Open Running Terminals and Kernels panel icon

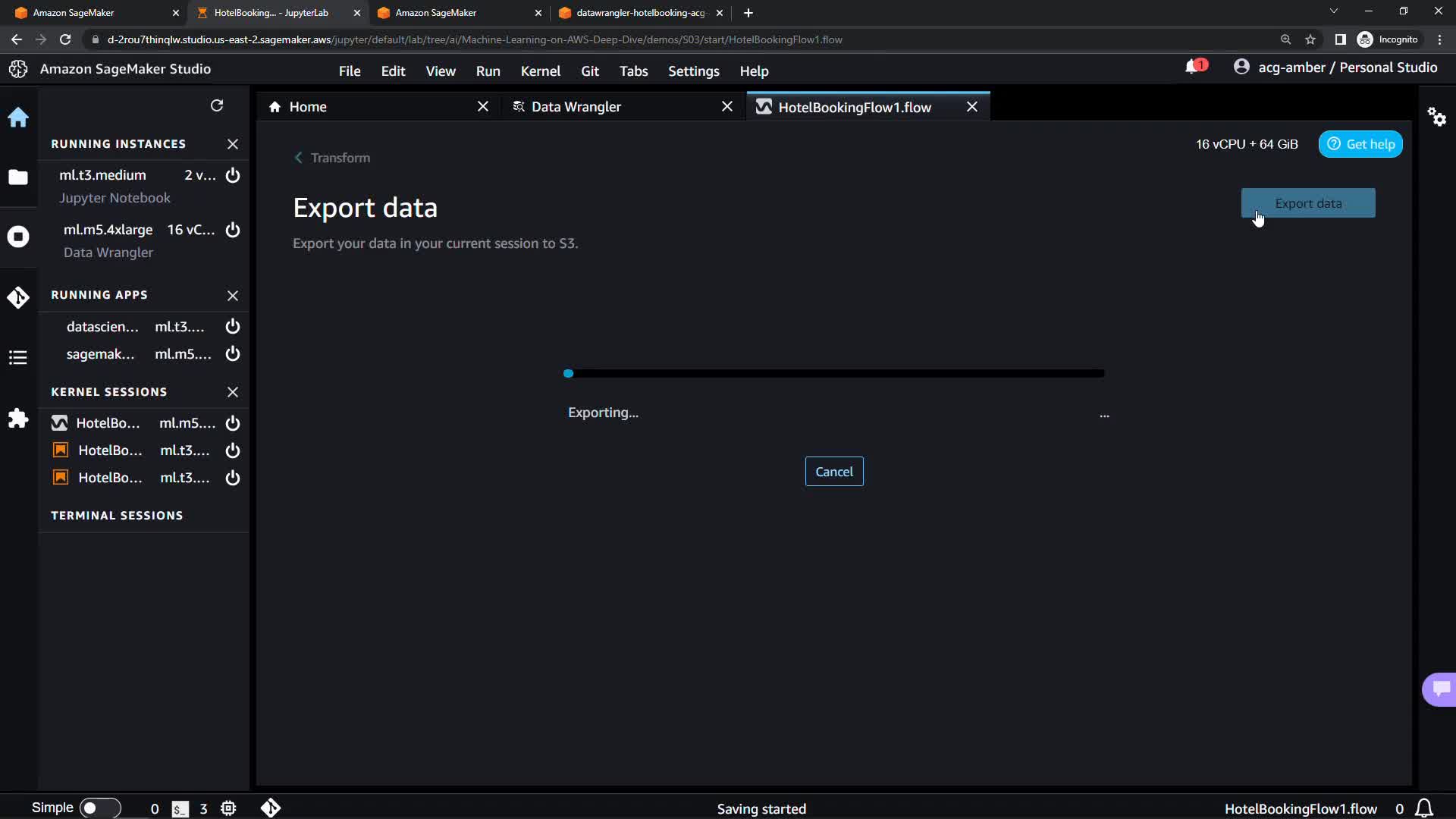pos(18,237)
